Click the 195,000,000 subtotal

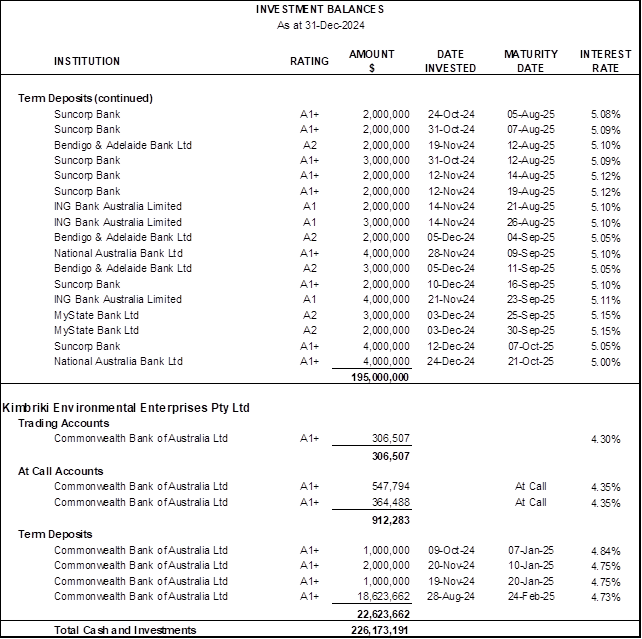point(380,377)
